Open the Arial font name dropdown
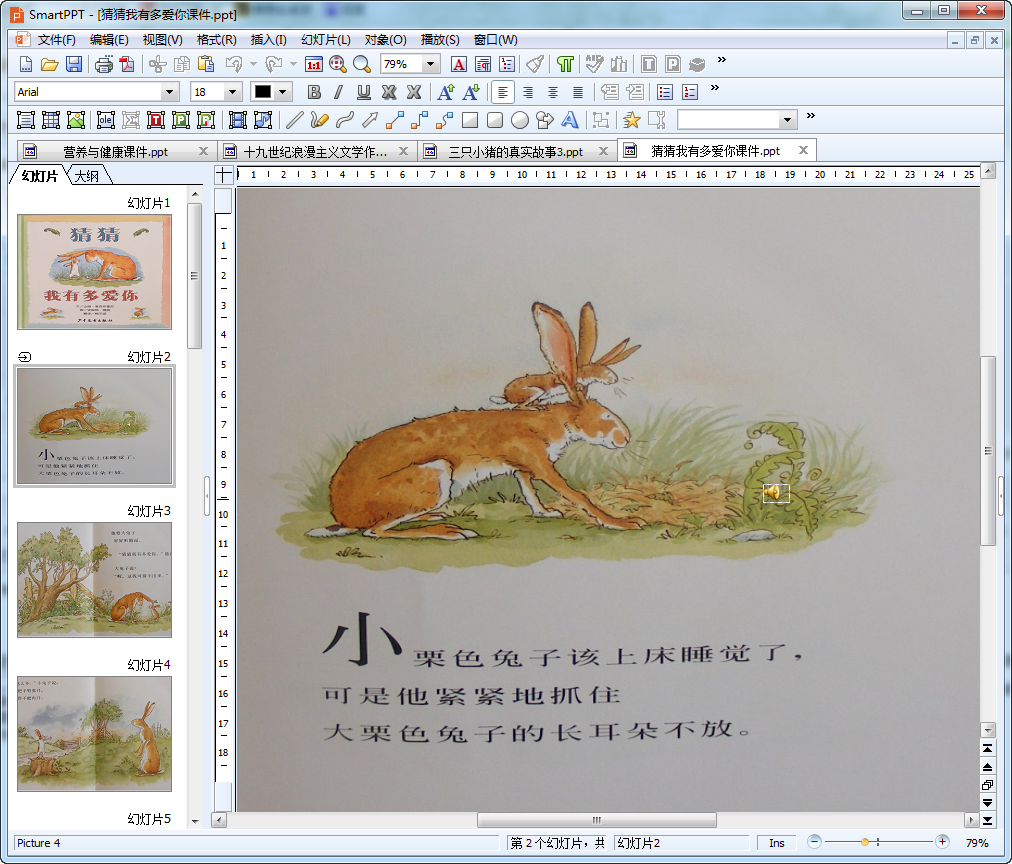Screen dimensions: 1012x864 tap(169, 92)
